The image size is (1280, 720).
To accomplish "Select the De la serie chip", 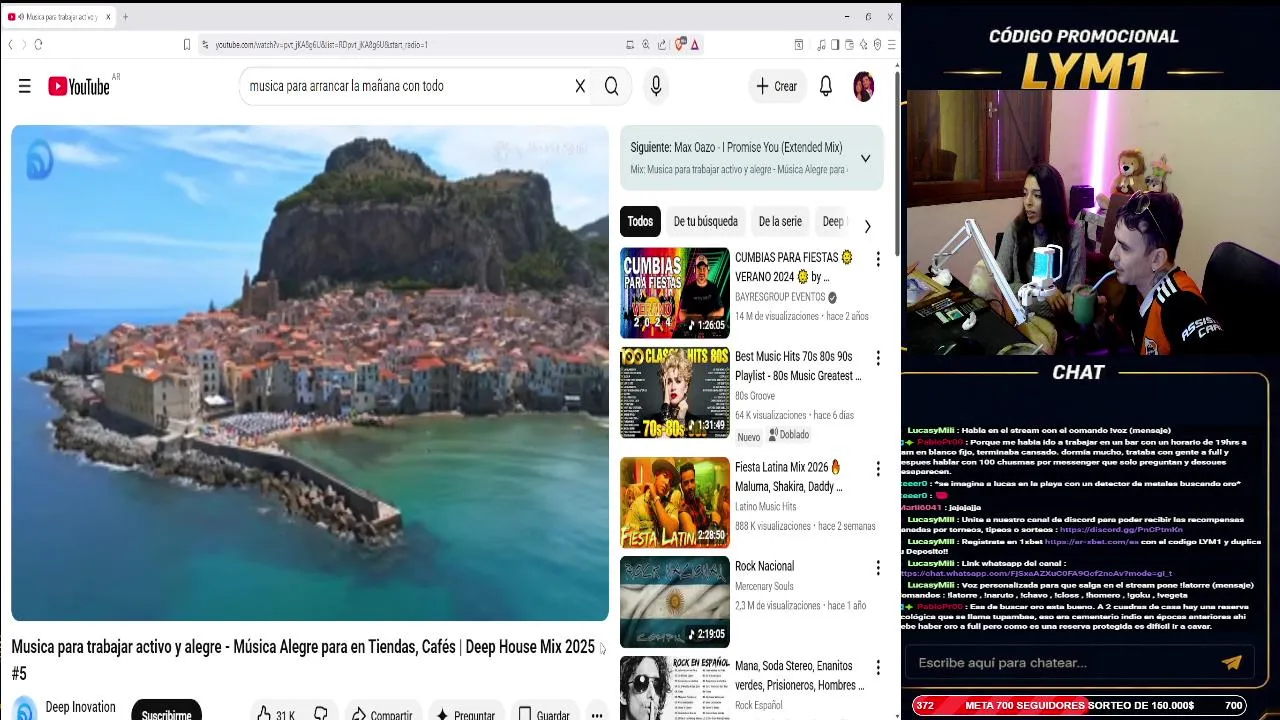I will [780, 221].
